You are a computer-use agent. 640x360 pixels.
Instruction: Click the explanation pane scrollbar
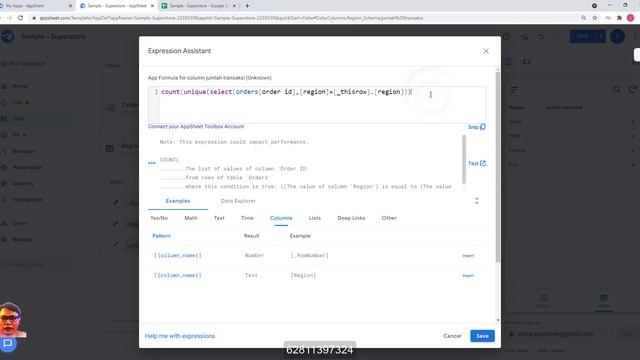coord(464,159)
